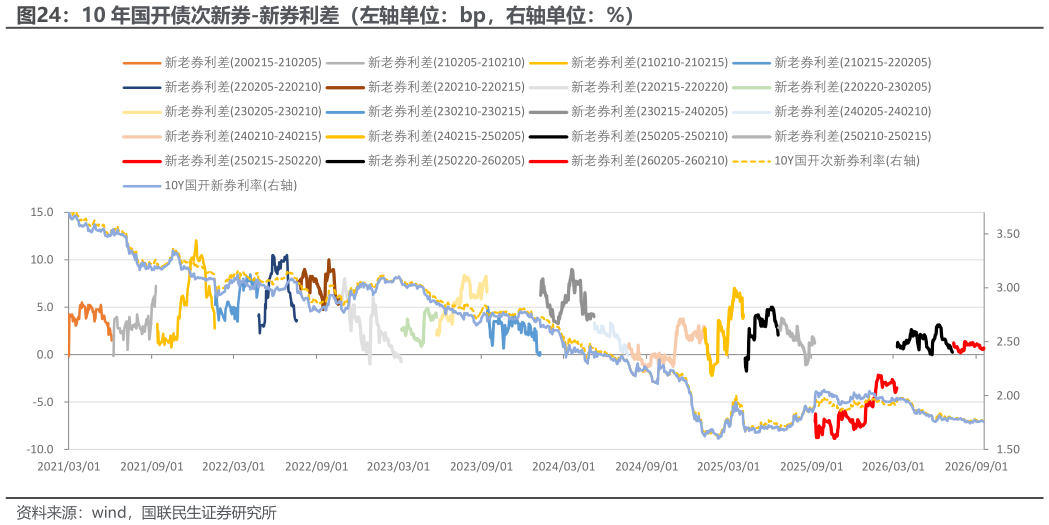Image resolution: width=1049 pixels, height=525 pixels.
Task: Click the source note "资料来源：wind，国联民生证券研究所"
Action: coord(146,513)
